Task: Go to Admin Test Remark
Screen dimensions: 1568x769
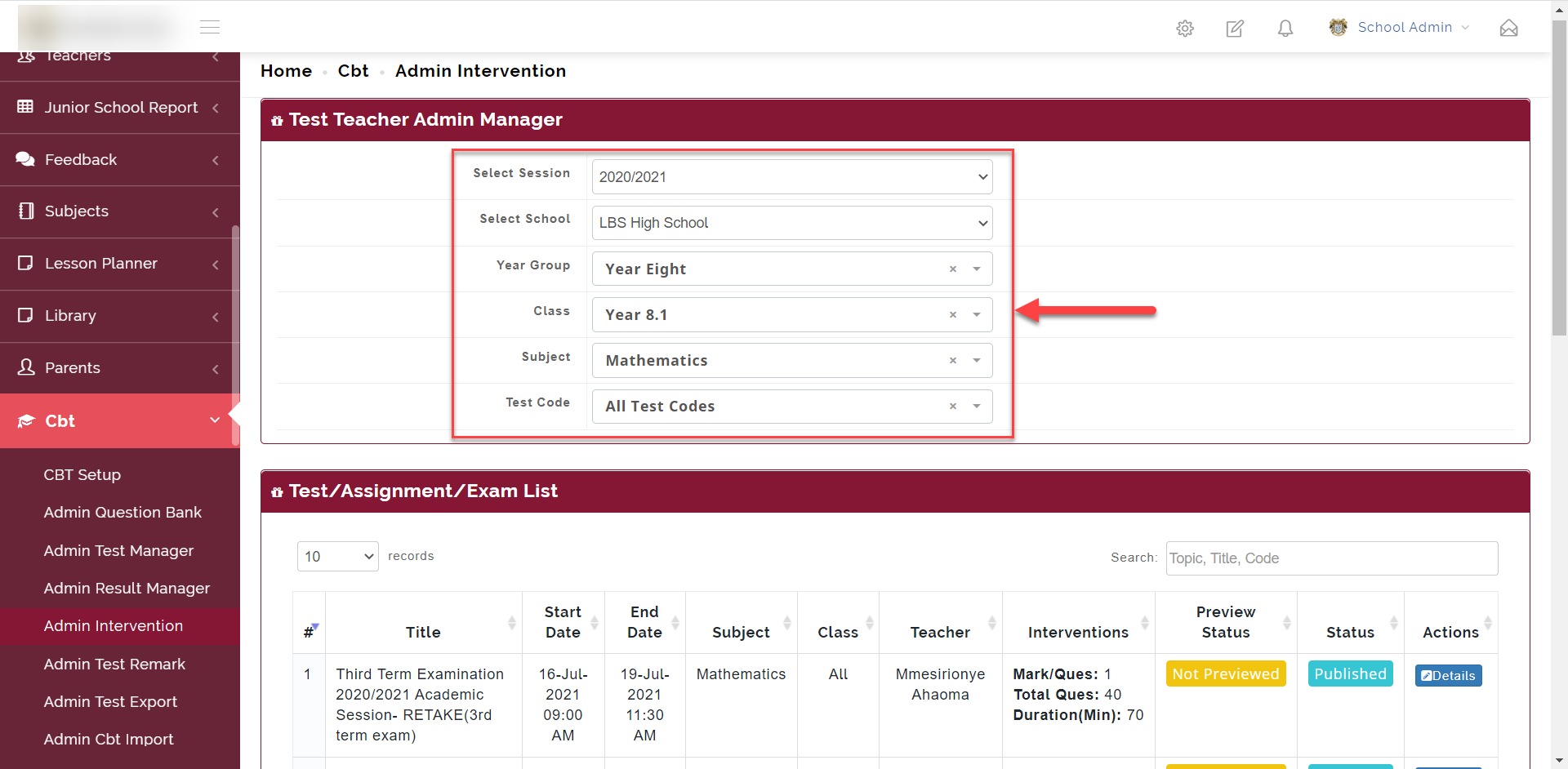Action: click(x=114, y=664)
